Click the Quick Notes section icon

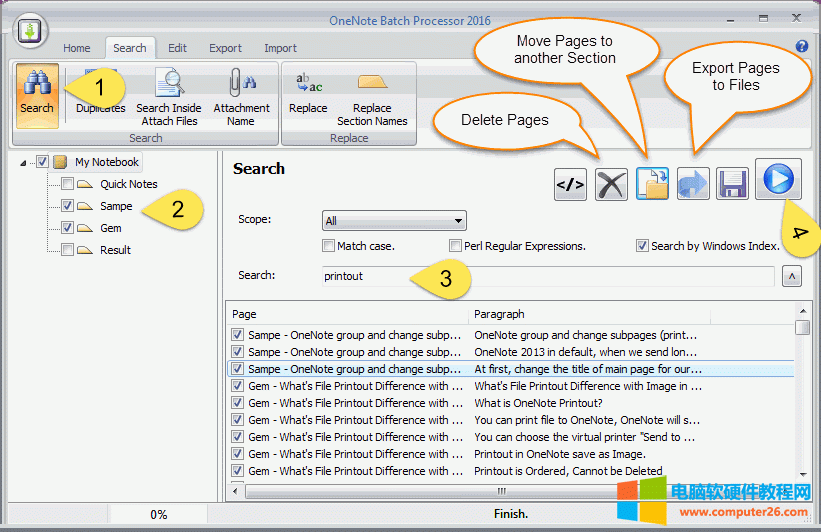coord(85,184)
